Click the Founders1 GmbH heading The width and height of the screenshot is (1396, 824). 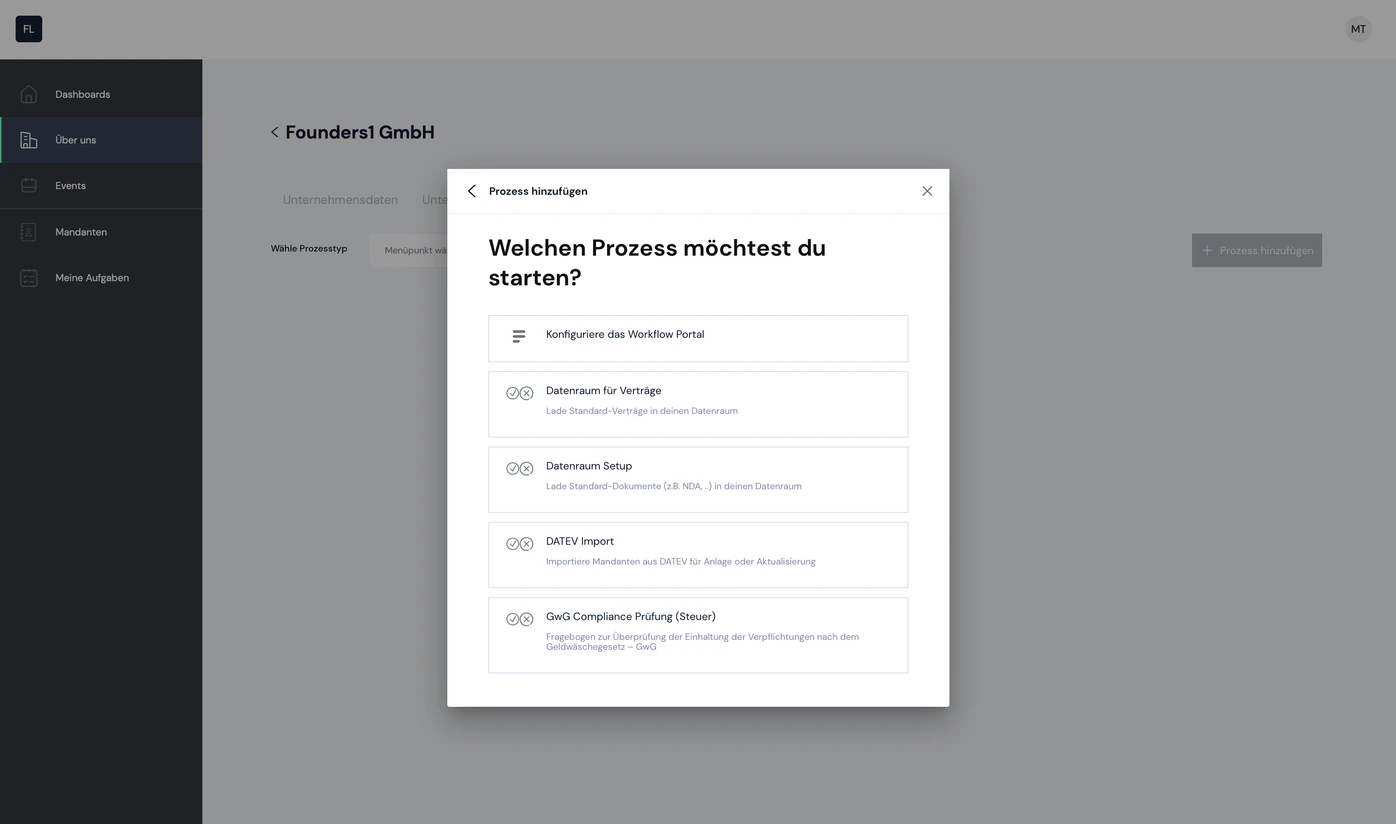(x=360, y=132)
